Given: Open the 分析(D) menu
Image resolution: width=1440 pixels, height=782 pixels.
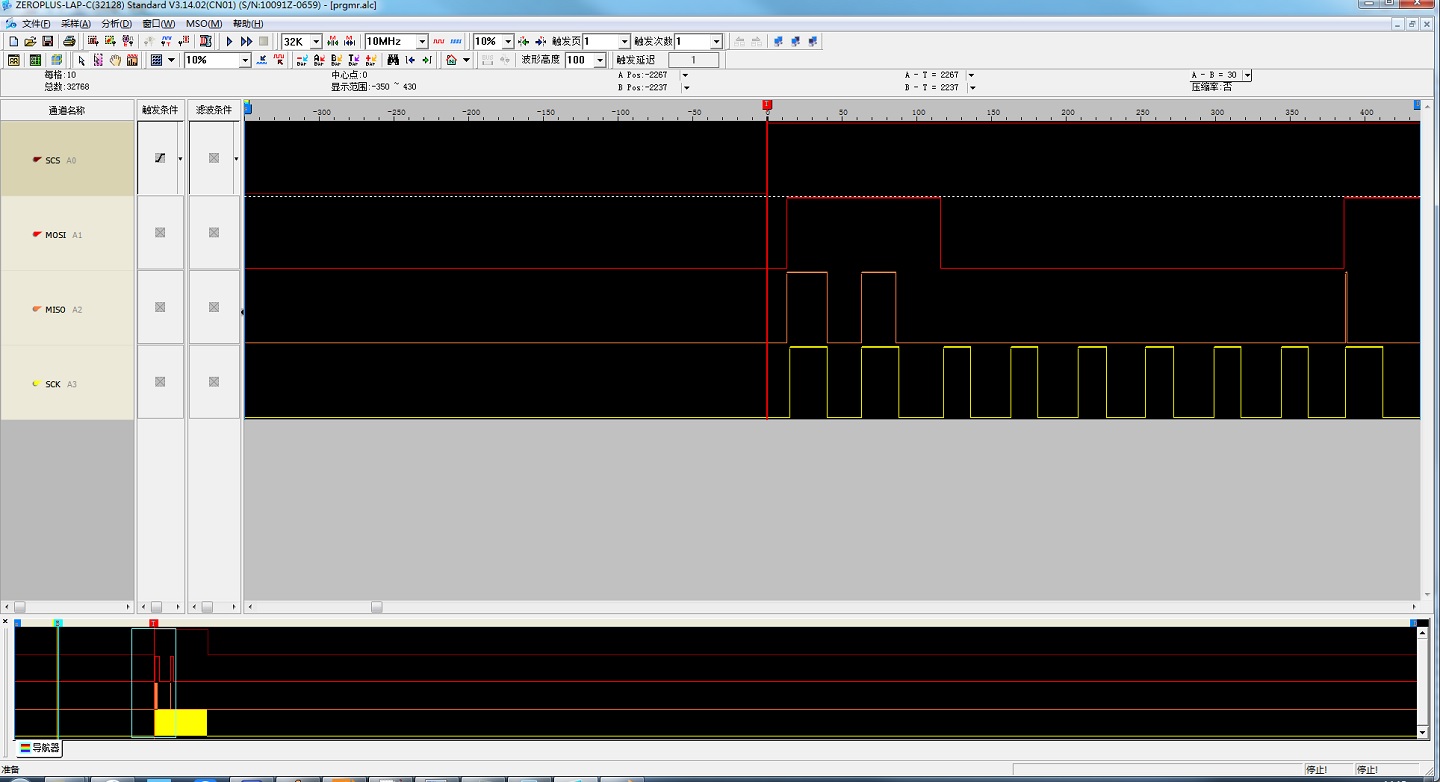Looking at the screenshot, I should tap(116, 23).
